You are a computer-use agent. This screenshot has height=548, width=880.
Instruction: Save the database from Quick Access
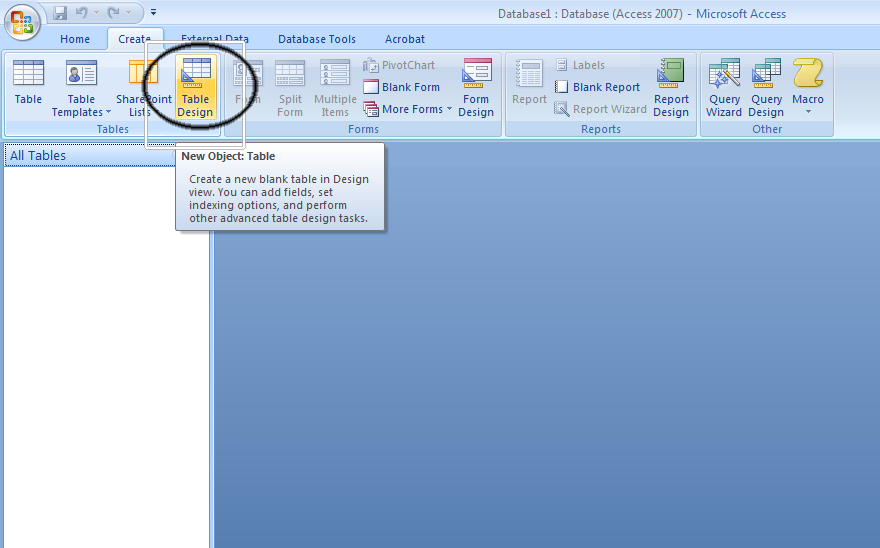tap(60, 12)
